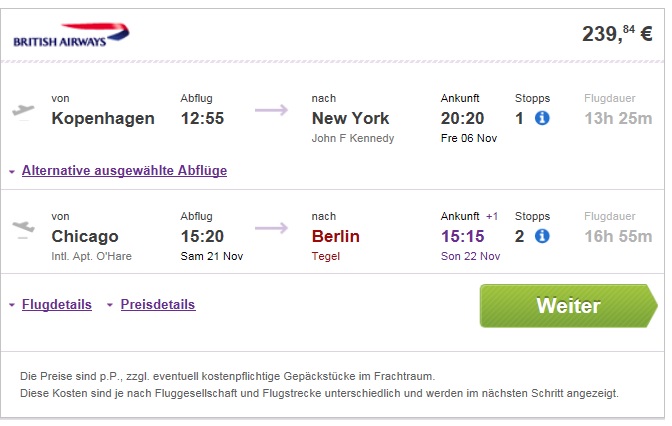This screenshot has height=426, width=672.
Task: Select the Berlin Tegel destination
Action: (x=336, y=244)
